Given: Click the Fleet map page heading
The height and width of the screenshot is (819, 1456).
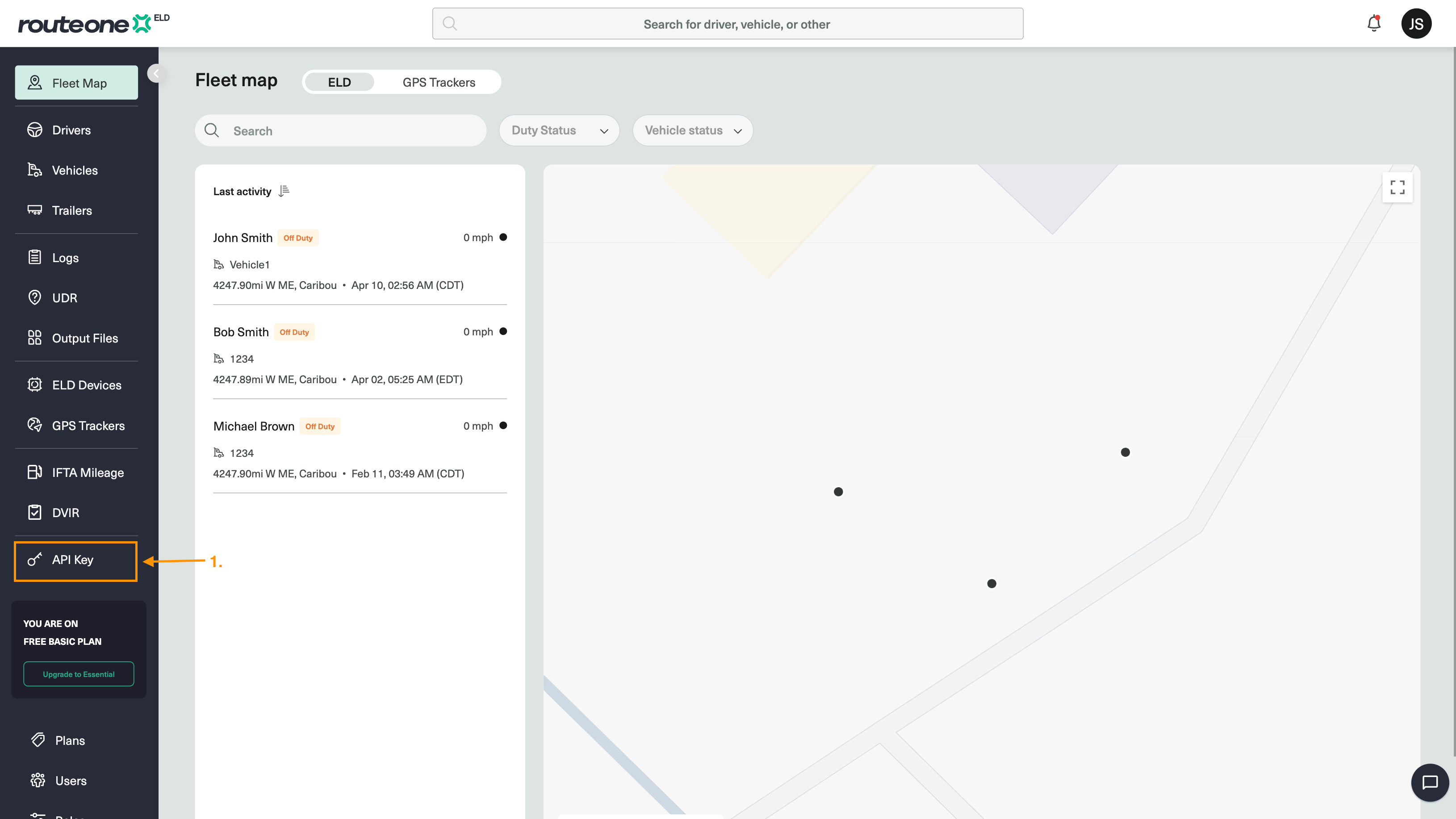Looking at the screenshot, I should [236, 80].
